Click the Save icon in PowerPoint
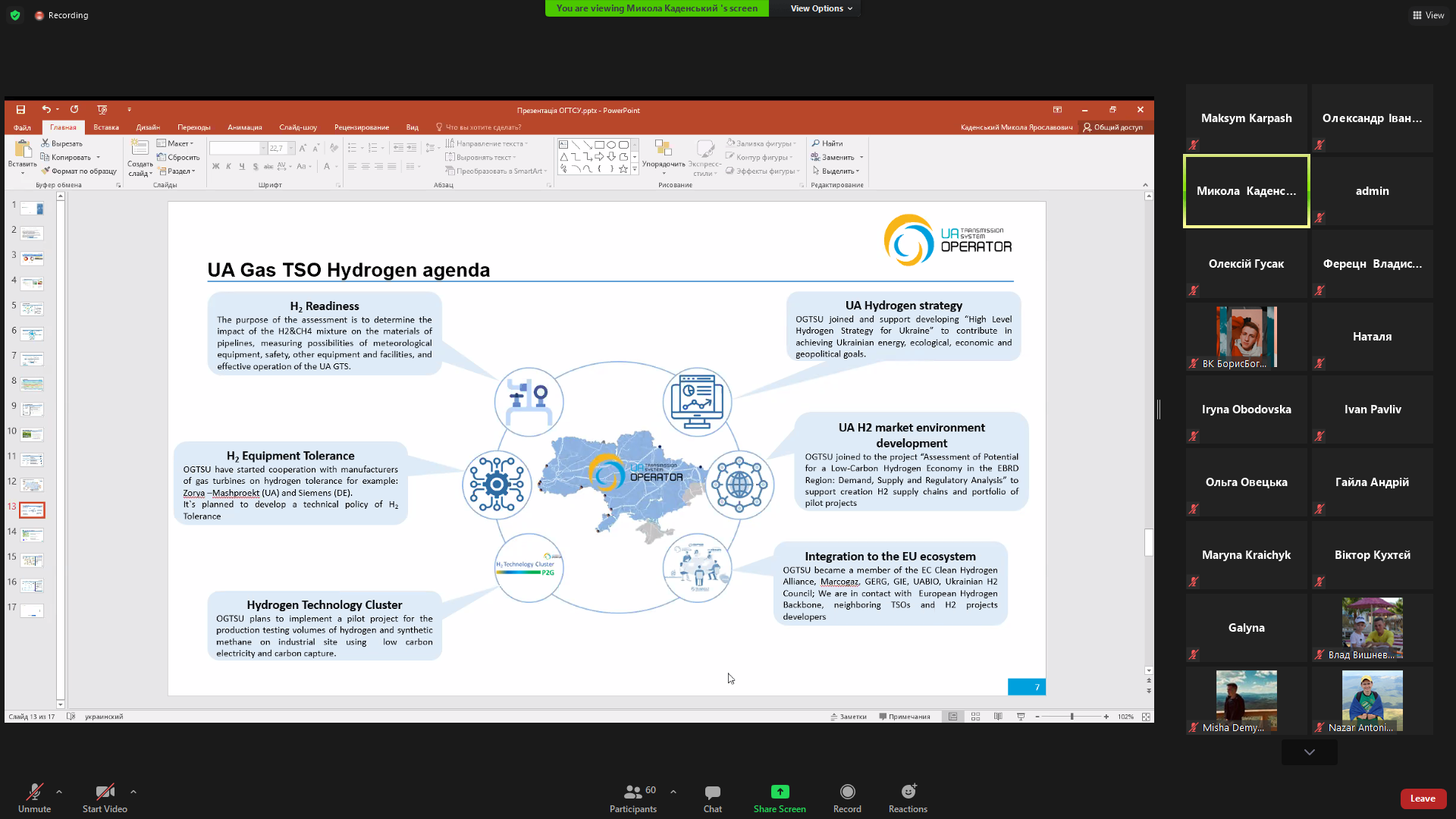 (20, 110)
